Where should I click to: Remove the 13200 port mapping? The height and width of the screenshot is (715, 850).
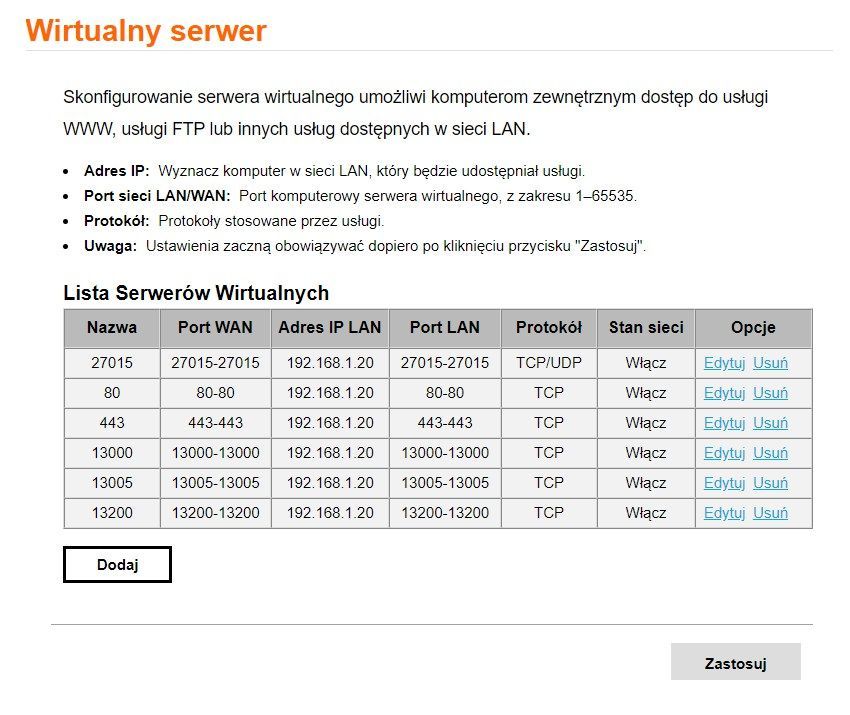click(772, 513)
